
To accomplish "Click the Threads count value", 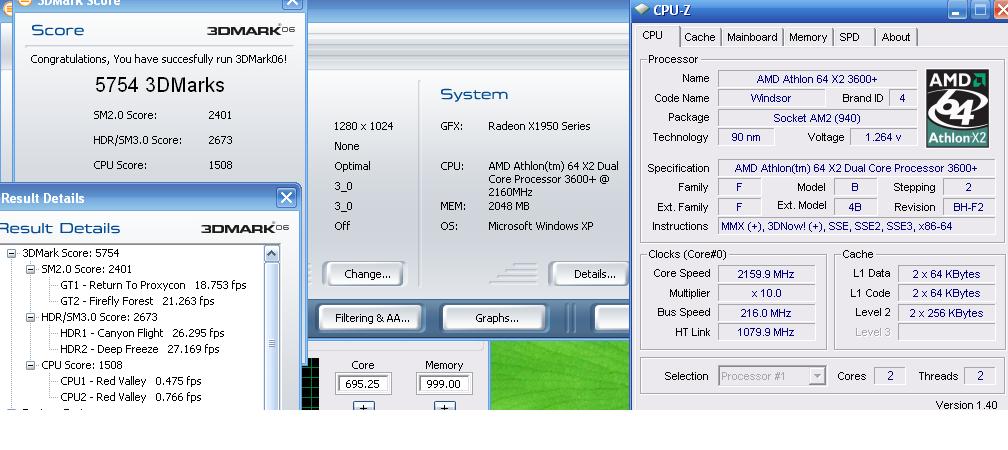I will point(980,376).
